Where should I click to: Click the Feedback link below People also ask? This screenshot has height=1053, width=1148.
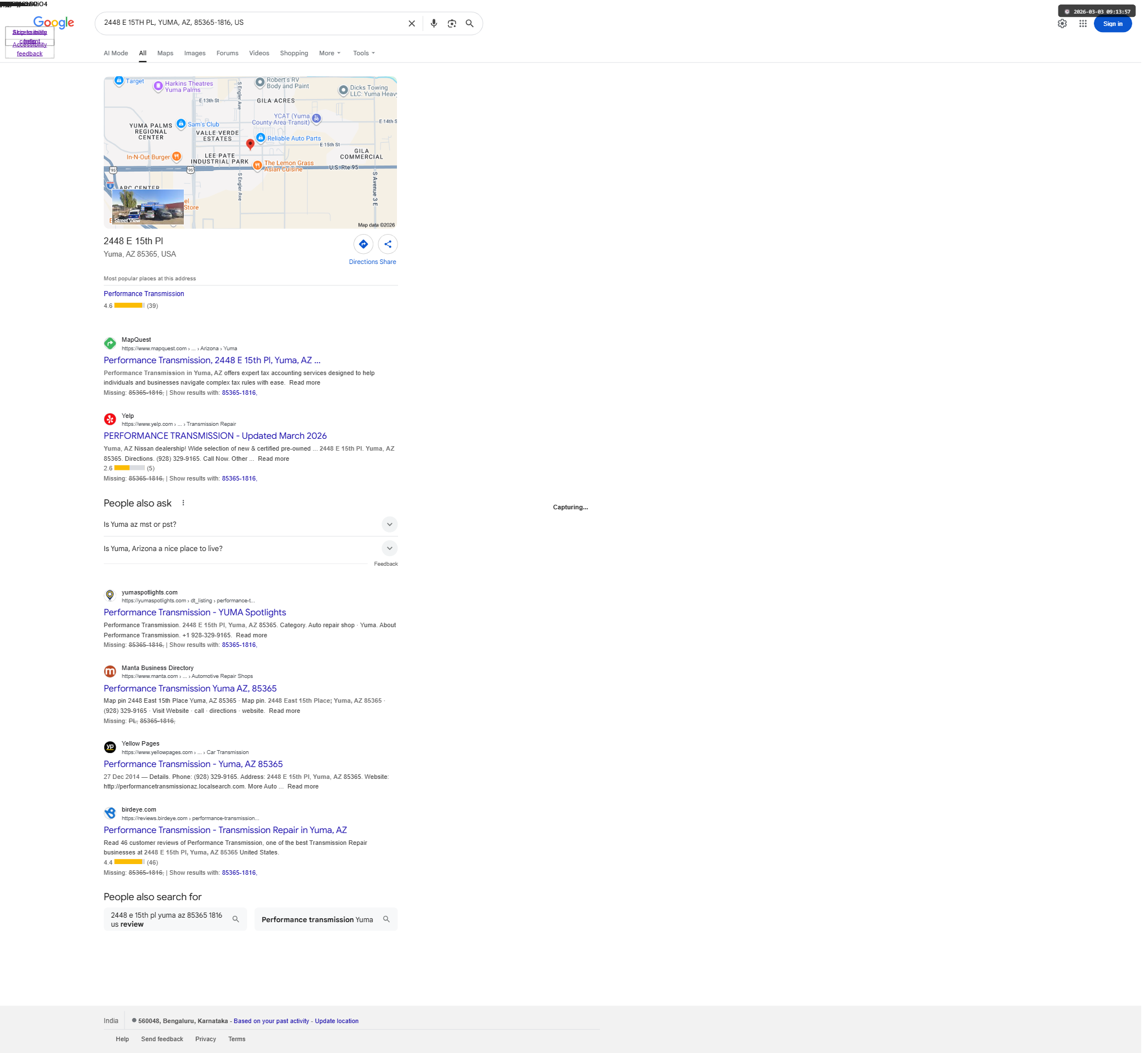click(x=388, y=567)
